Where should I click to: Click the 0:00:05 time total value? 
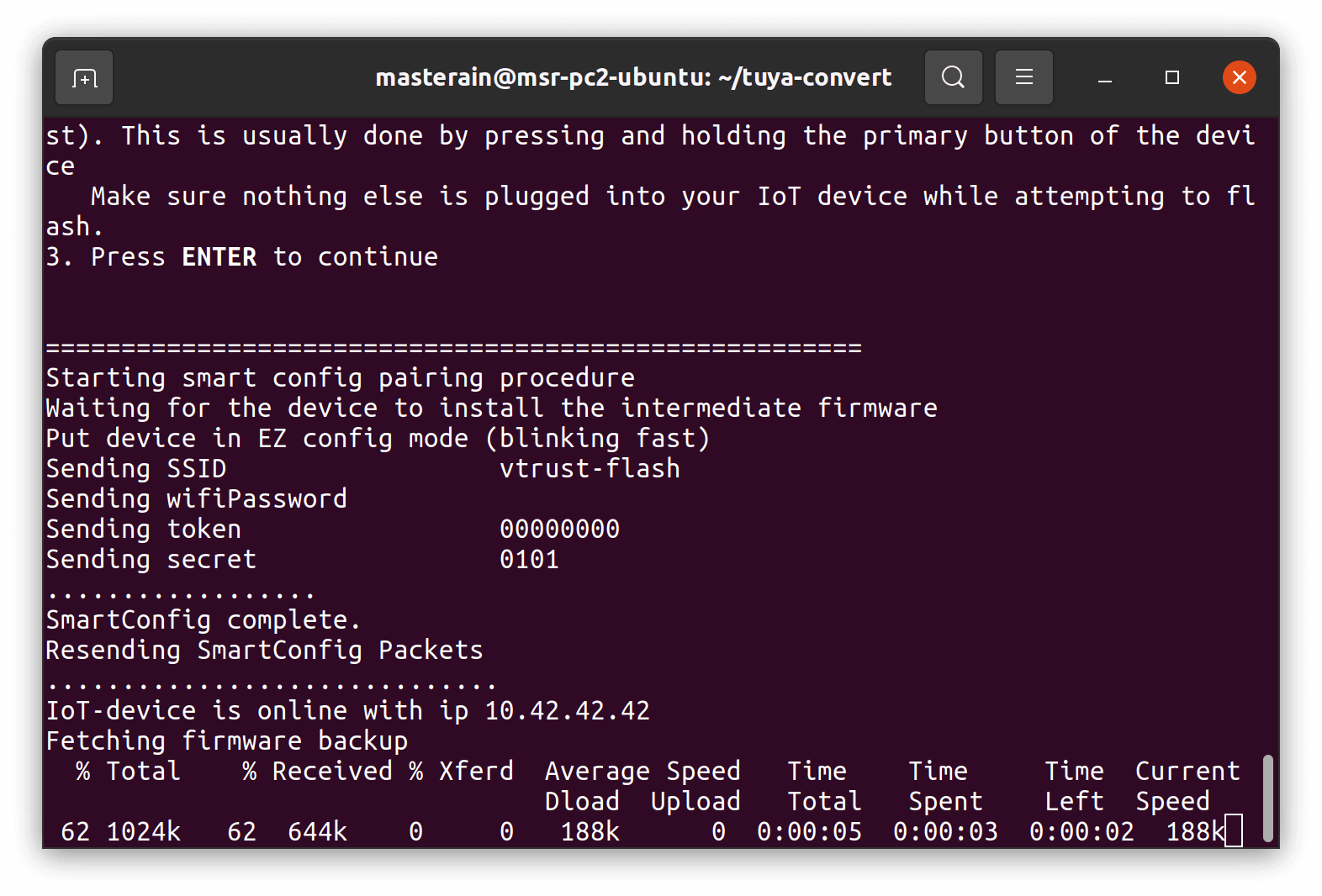(809, 831)
